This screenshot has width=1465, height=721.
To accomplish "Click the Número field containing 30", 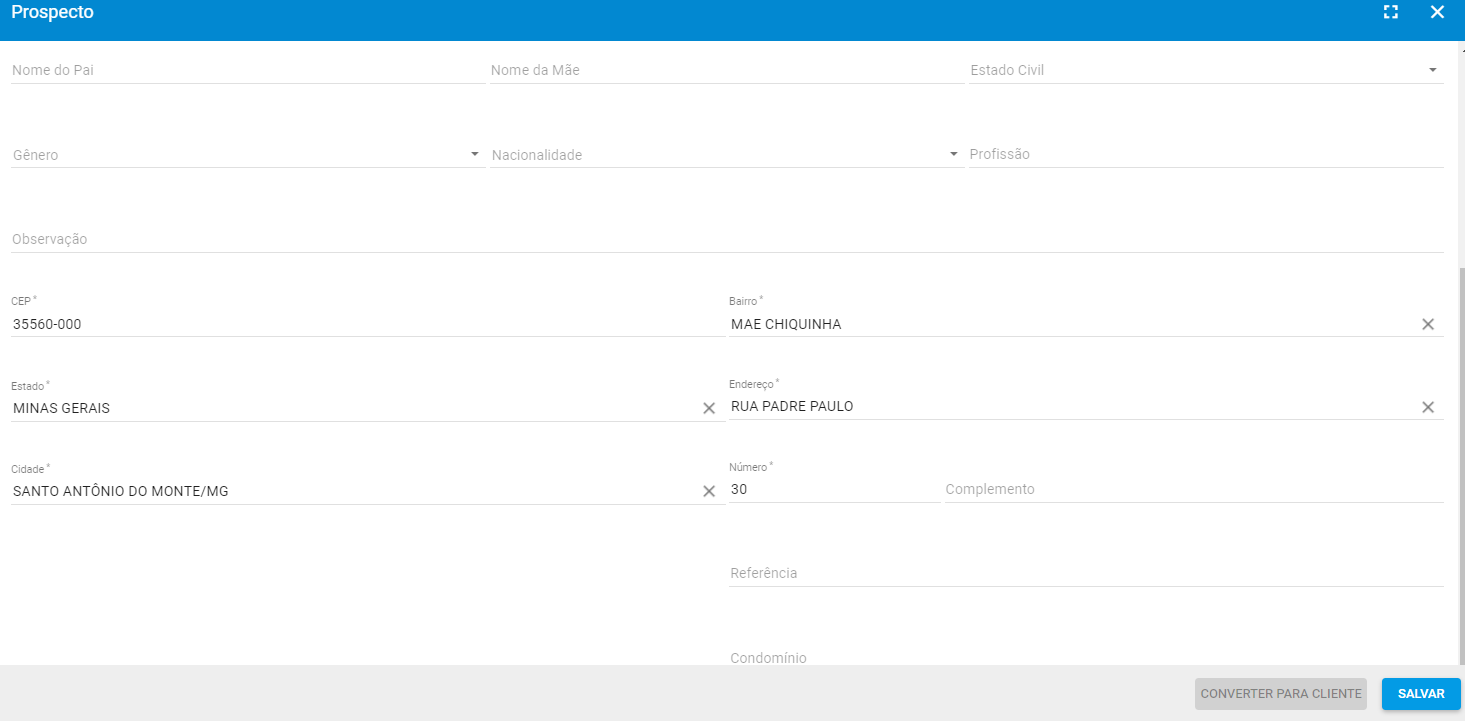I will (x=820, y=489).
